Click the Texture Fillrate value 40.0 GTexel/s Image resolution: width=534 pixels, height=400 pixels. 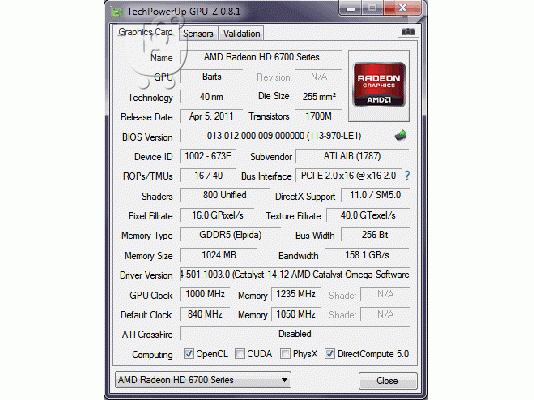pos(368,215)
